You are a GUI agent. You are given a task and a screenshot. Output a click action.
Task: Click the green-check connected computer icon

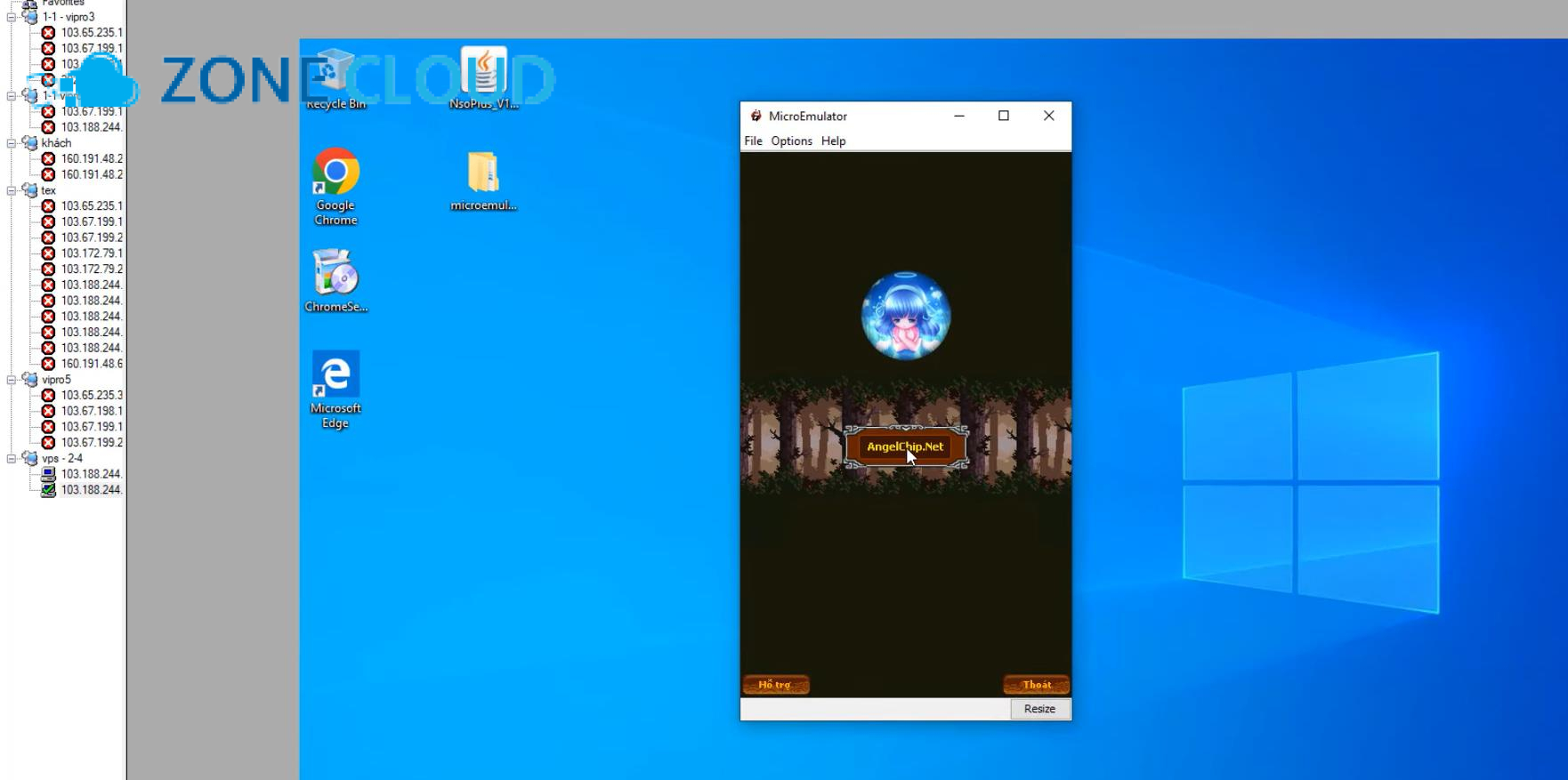(48, 490)
